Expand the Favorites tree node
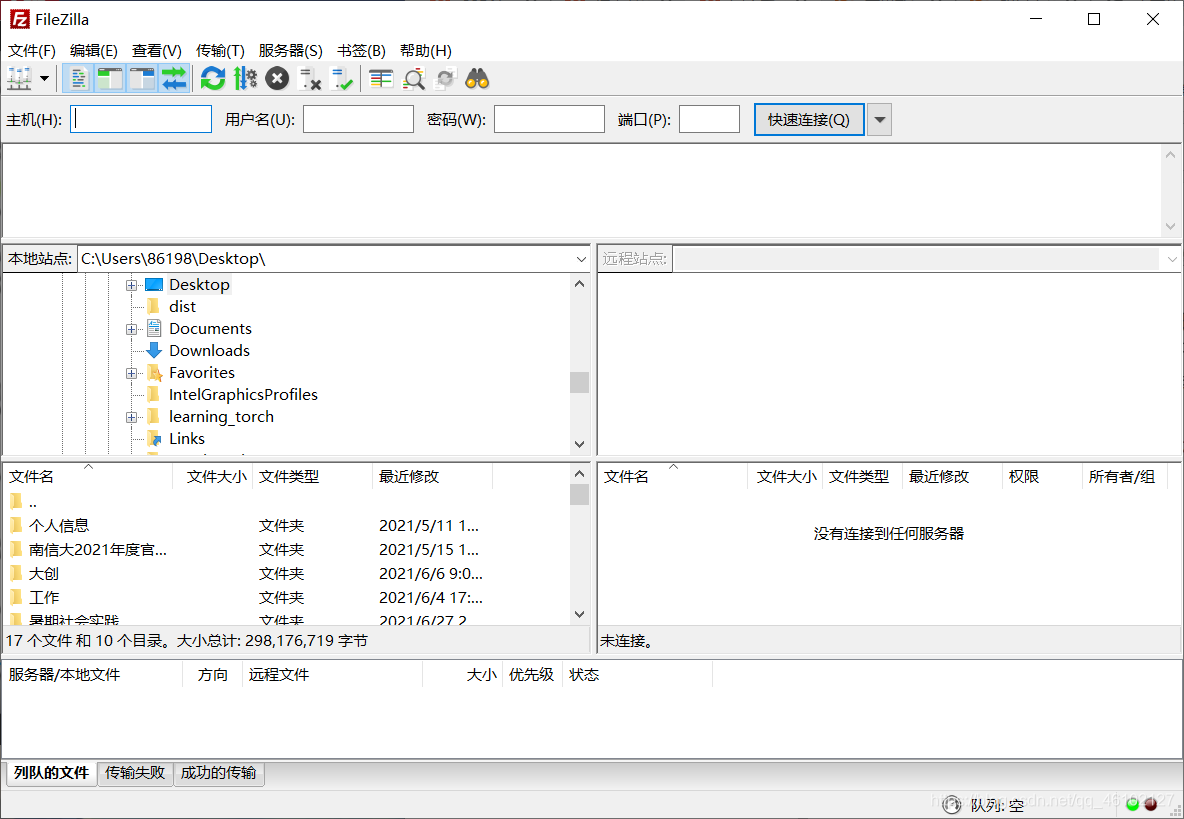 click(131, 373)
